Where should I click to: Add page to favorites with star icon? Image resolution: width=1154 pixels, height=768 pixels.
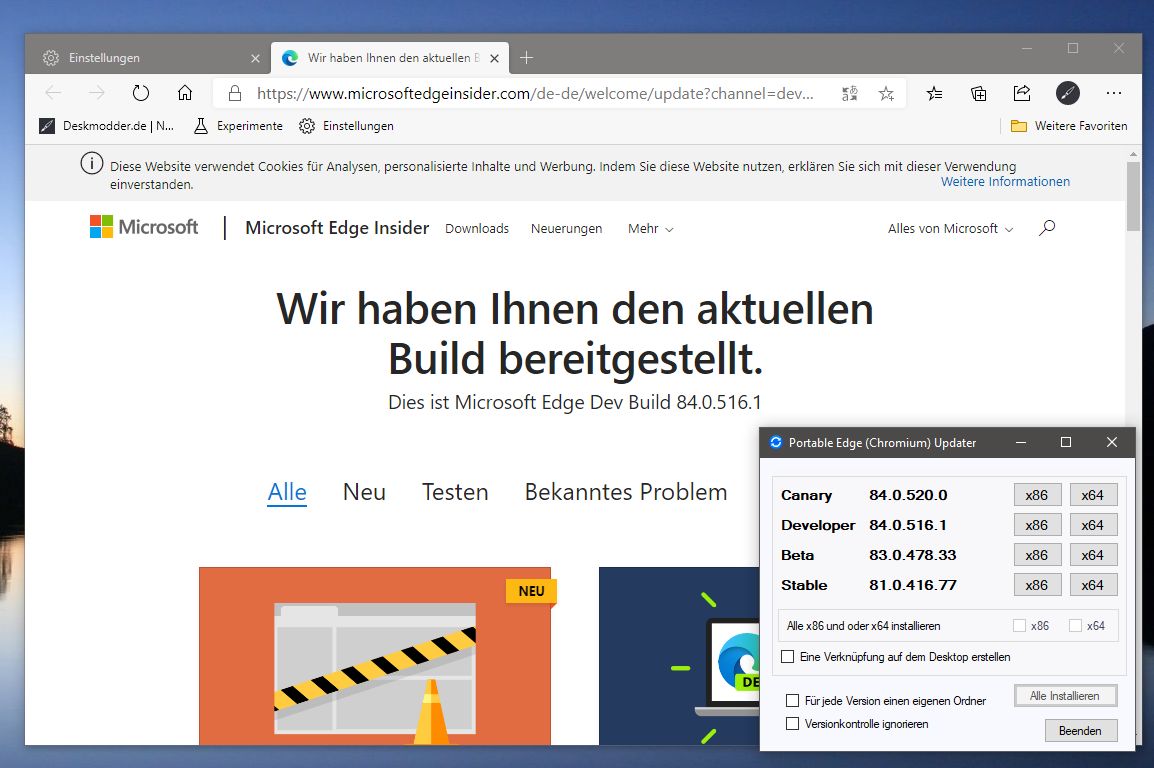886,93
